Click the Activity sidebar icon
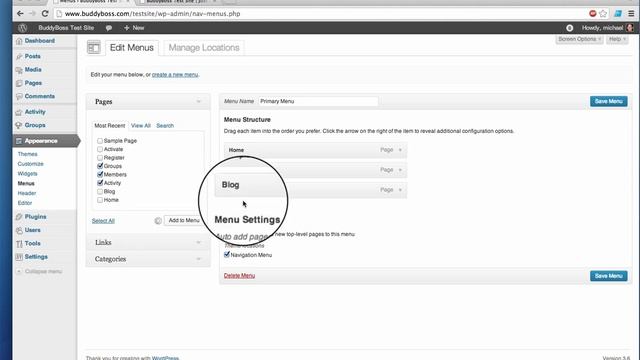The image size is (640, 360). pos(19,112)
